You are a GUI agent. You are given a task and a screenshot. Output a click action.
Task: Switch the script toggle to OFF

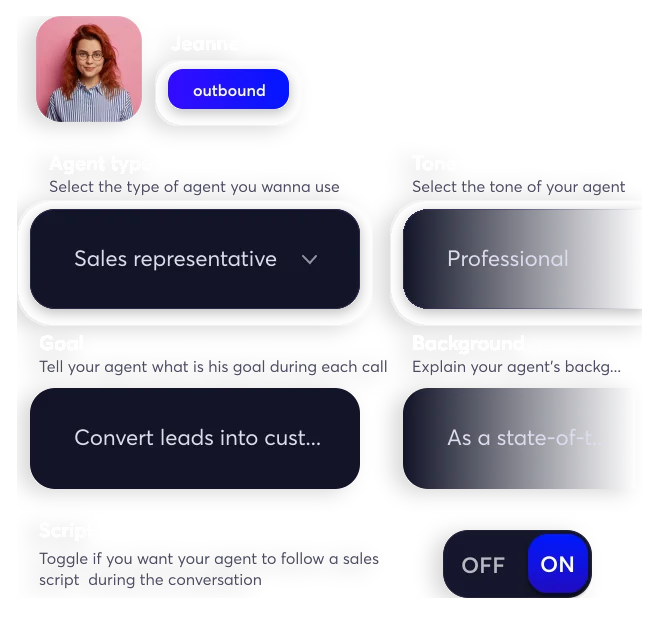point(483,565)
